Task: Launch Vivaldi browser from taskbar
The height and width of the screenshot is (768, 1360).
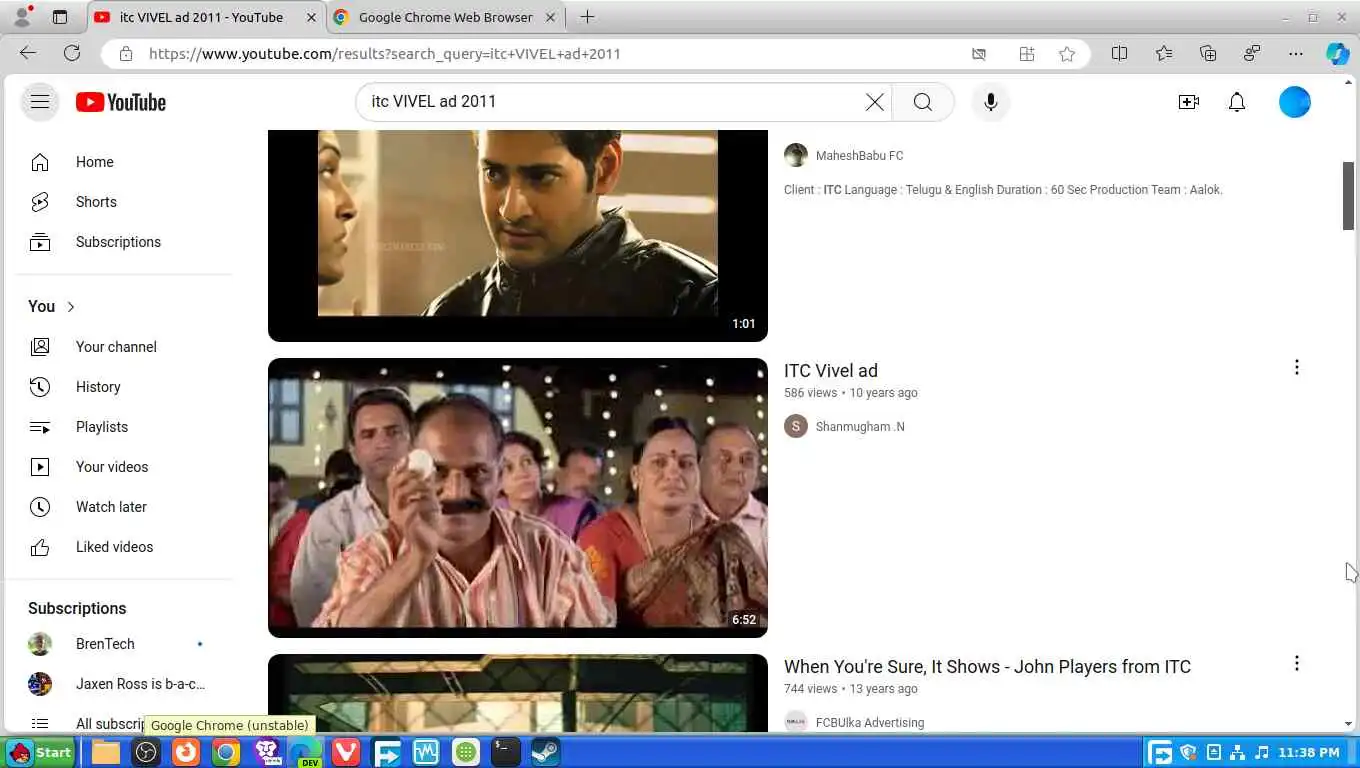Action: tap(345, 752)
